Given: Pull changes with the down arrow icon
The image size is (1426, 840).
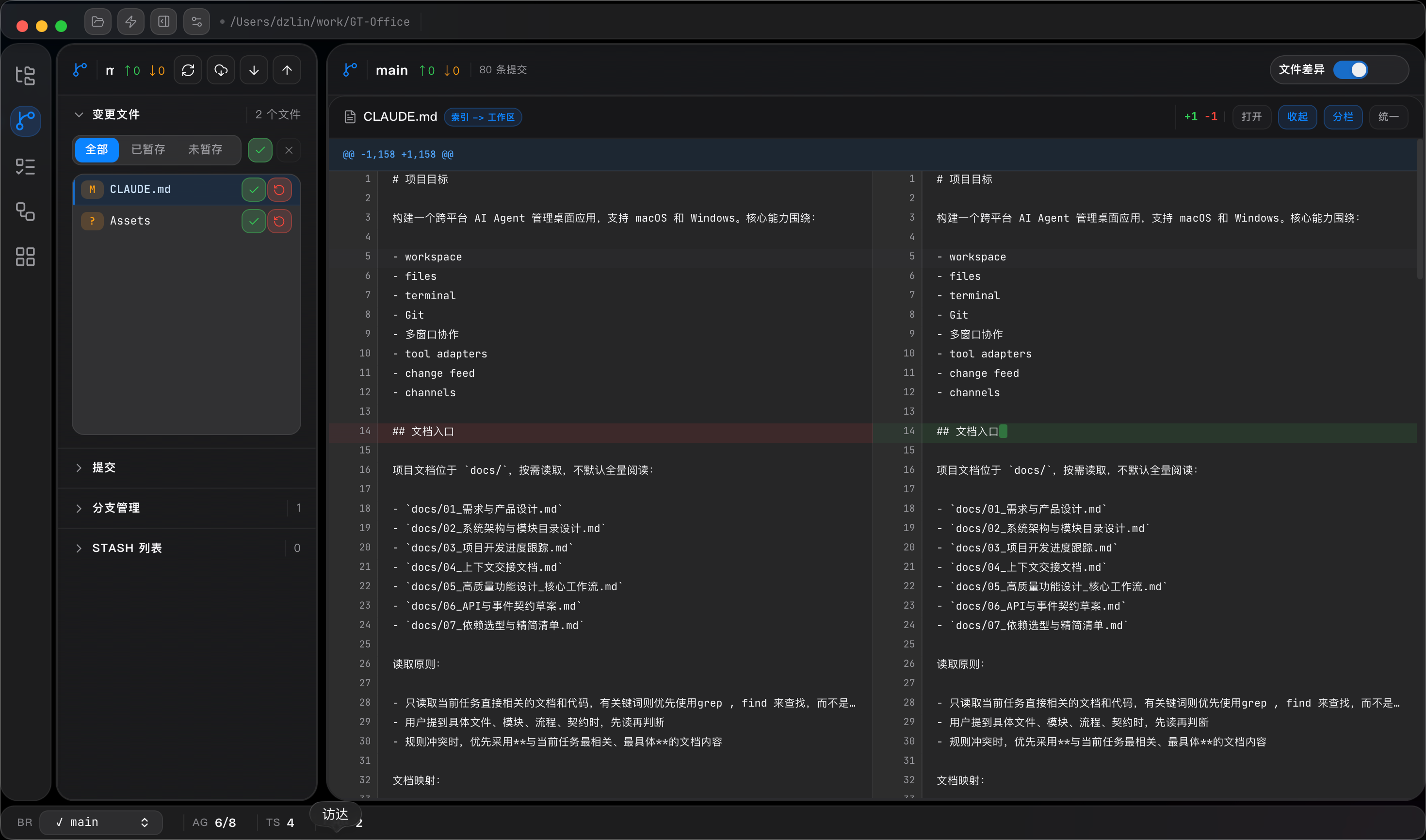Looking at the screenshot, I should coord(254,70).
